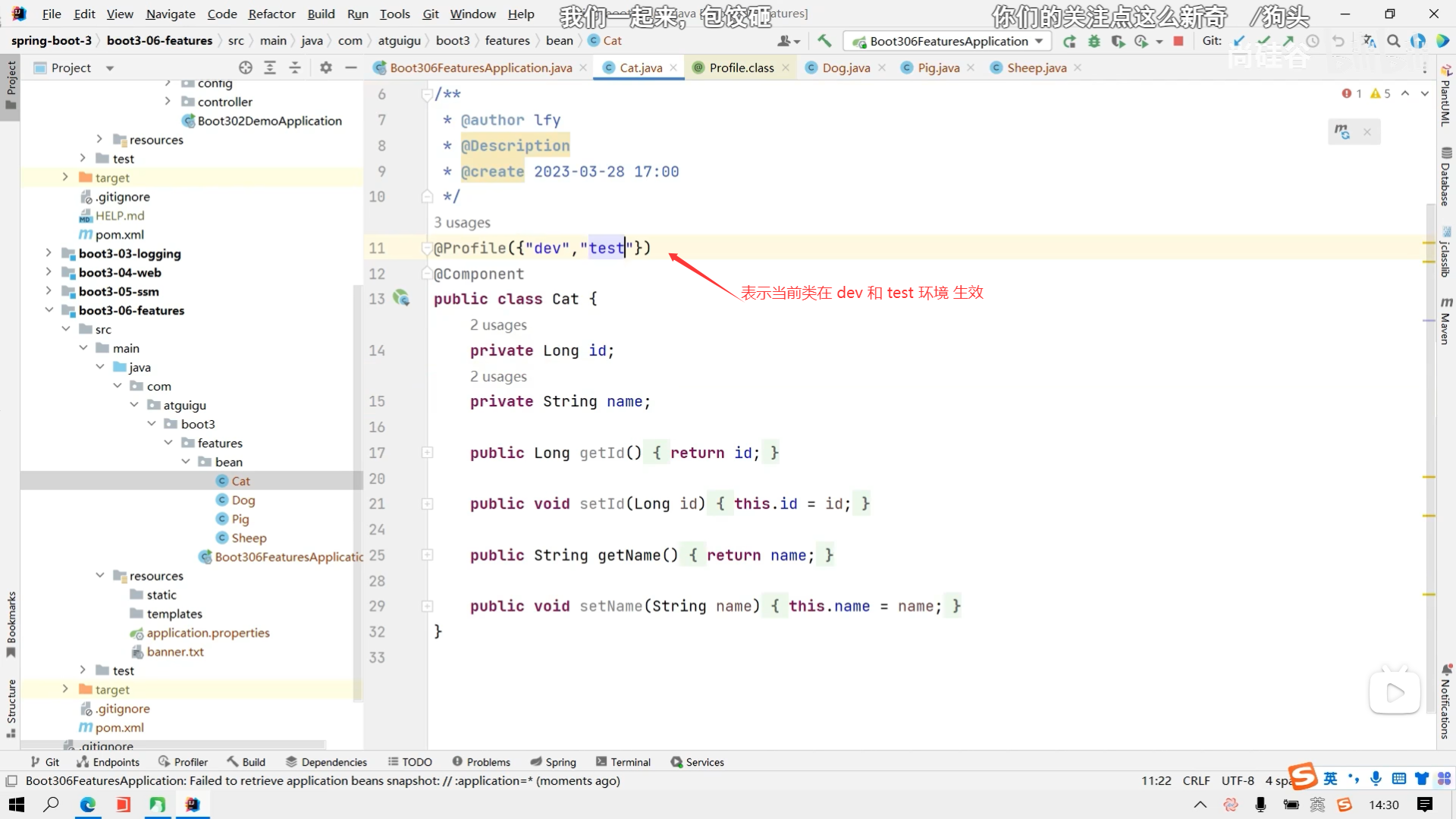The image size is (1456, 819).
Task: Click the Debug bug icon
Action: tap(1094, 41)
